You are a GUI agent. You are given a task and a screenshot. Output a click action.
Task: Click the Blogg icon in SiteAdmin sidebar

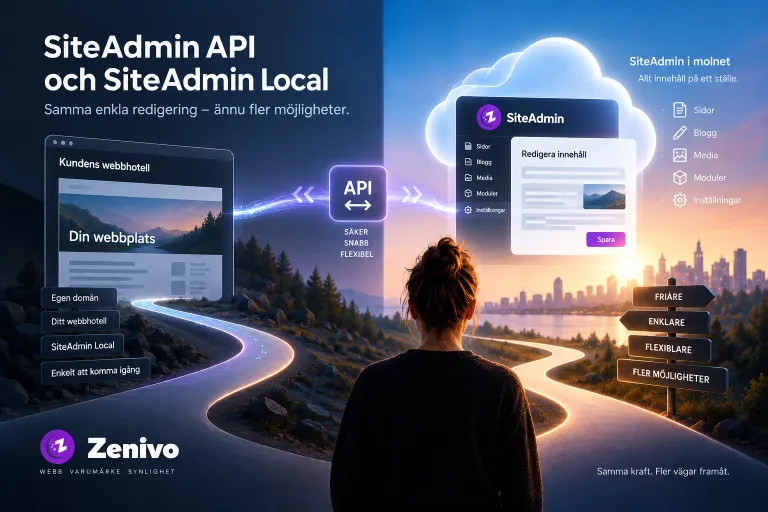tap(468, 162)
